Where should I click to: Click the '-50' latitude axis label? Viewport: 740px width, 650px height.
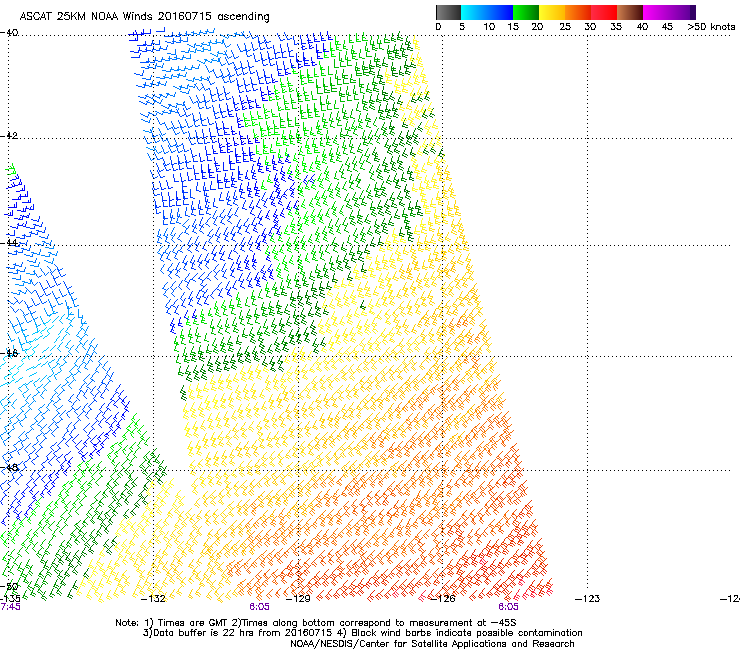pos(9,586)
